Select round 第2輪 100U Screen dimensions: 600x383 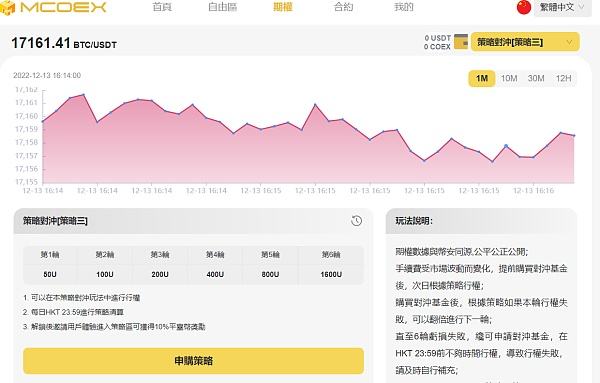[x=105, y=265]
